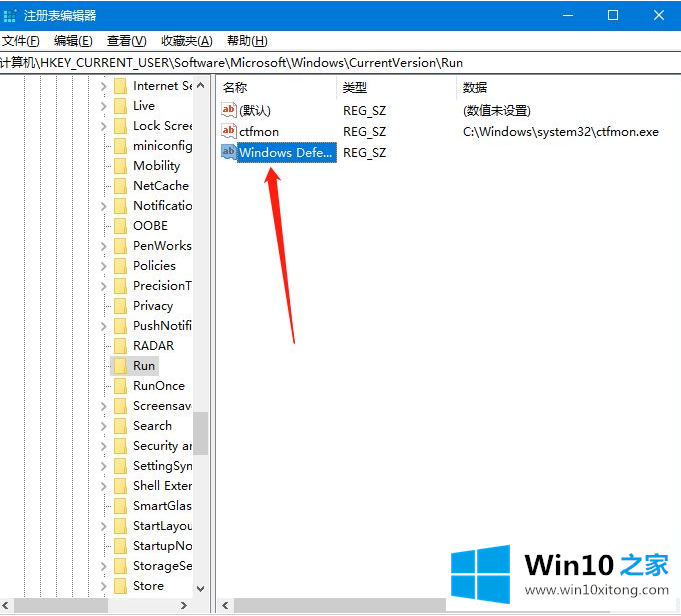Screen dimensions: 681x616
Task: Expand the Notificatio key
Action: tap(103, 206)
